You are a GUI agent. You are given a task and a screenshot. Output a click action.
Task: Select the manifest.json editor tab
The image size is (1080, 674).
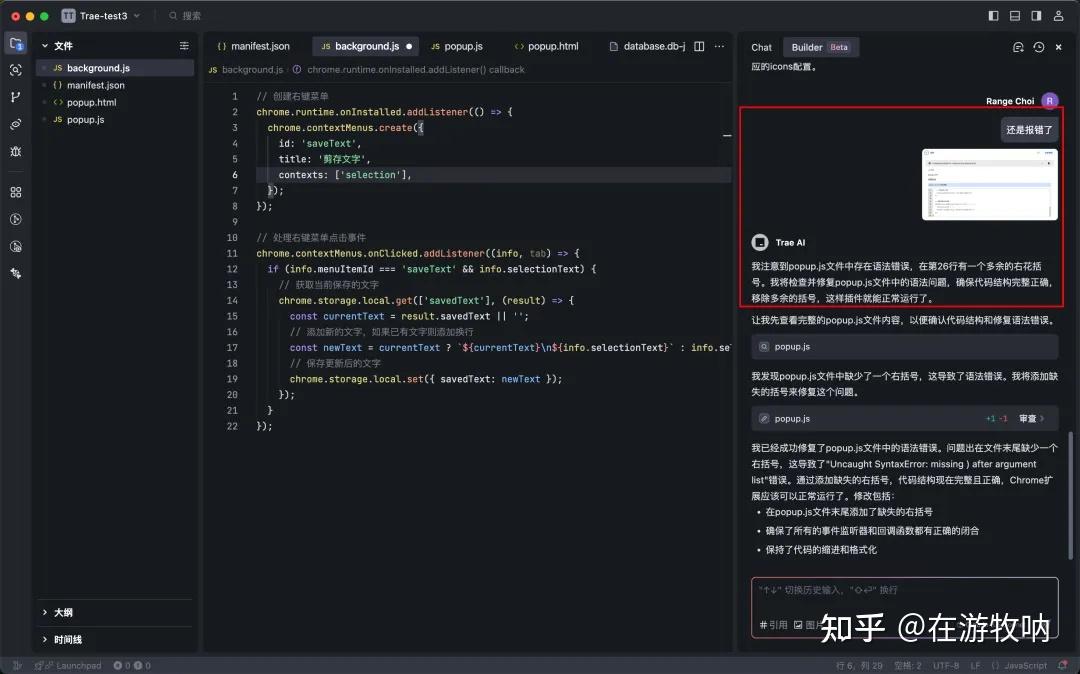(256, 46)
